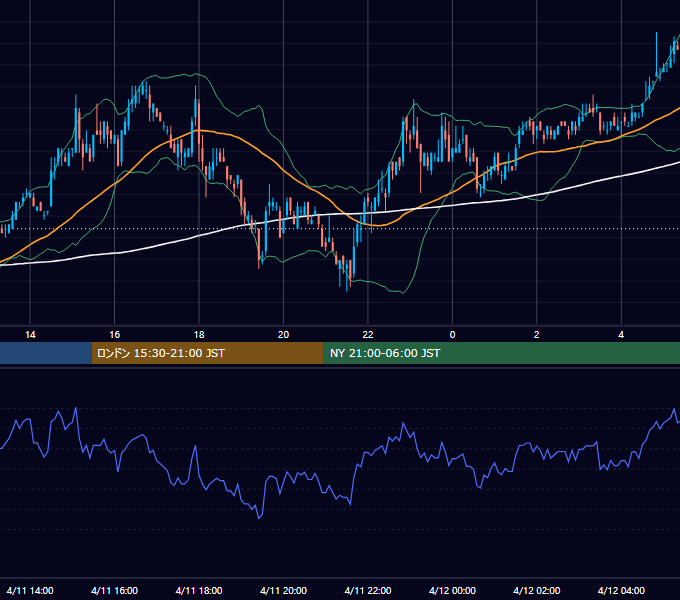Click the "14" hour label on price chart axis
Viewport: 680px width, 600px height.
pyautogui.click(x=30, y=335)
